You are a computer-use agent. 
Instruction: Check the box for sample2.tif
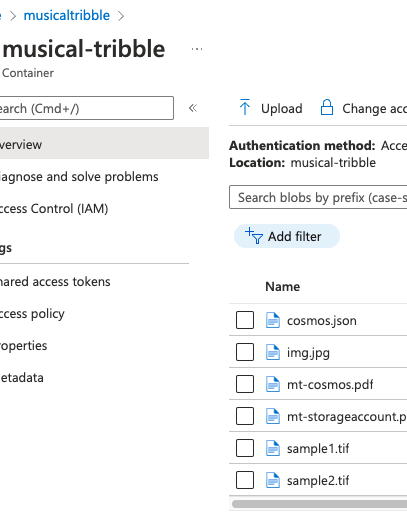(x=245, y=480)
